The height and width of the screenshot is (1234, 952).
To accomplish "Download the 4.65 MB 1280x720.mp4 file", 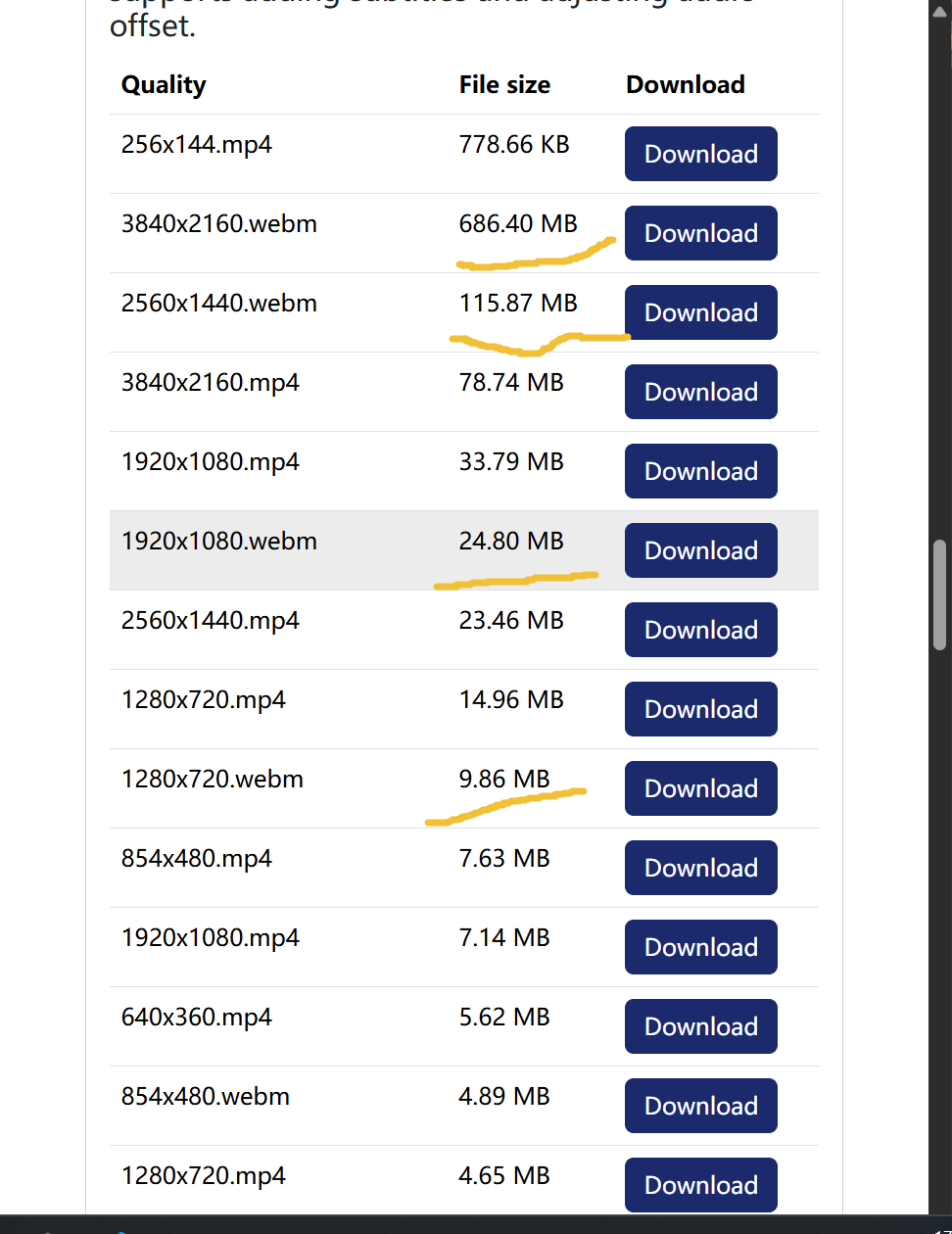I will [x=701, y=1185].
